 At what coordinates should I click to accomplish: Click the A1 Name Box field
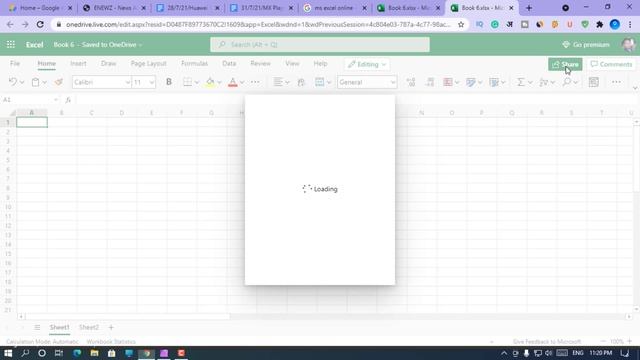[x=31, y=100]
